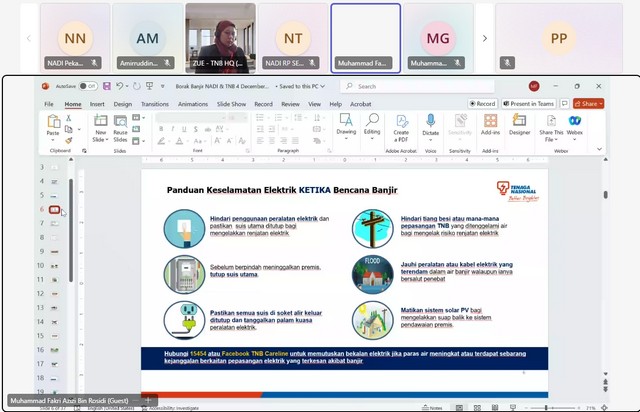Toggle the AutoSave switch
640x412 pixels.
pos(88,87)
